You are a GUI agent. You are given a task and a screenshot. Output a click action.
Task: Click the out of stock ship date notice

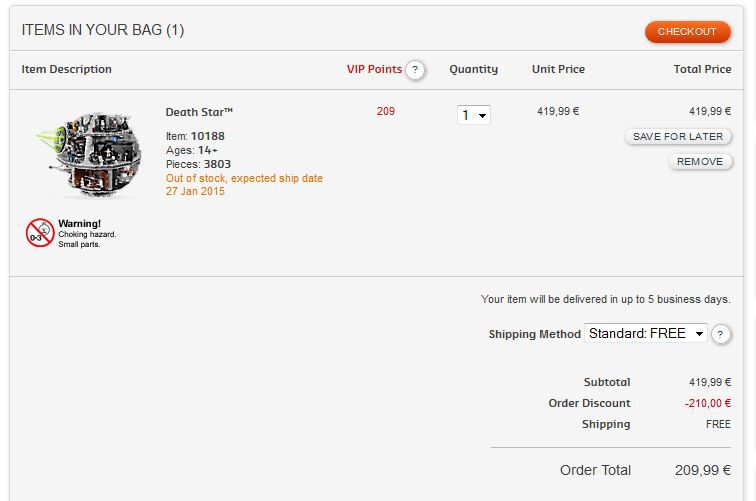click(244, 185)
